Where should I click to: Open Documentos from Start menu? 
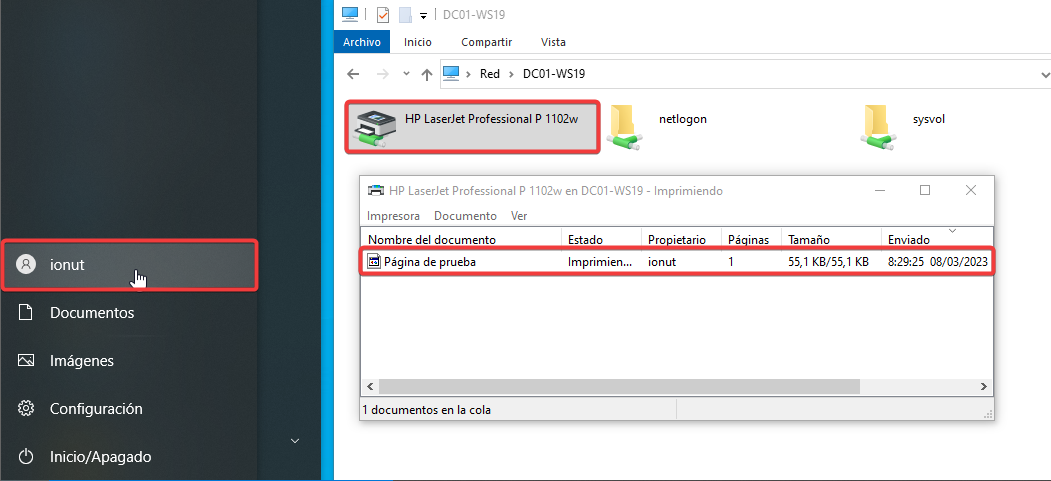pyautogui.click(x=92, y=313)
